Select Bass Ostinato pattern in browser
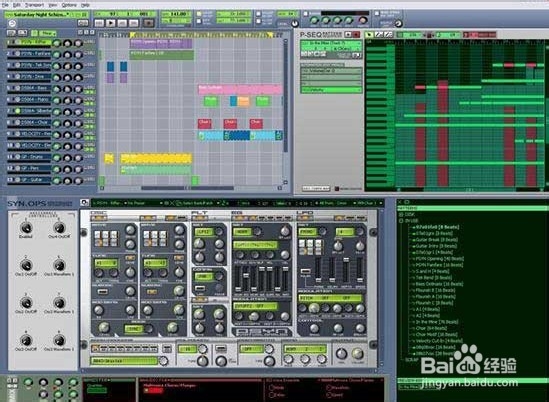Viewport: 549px width, 402px height. 439,284
